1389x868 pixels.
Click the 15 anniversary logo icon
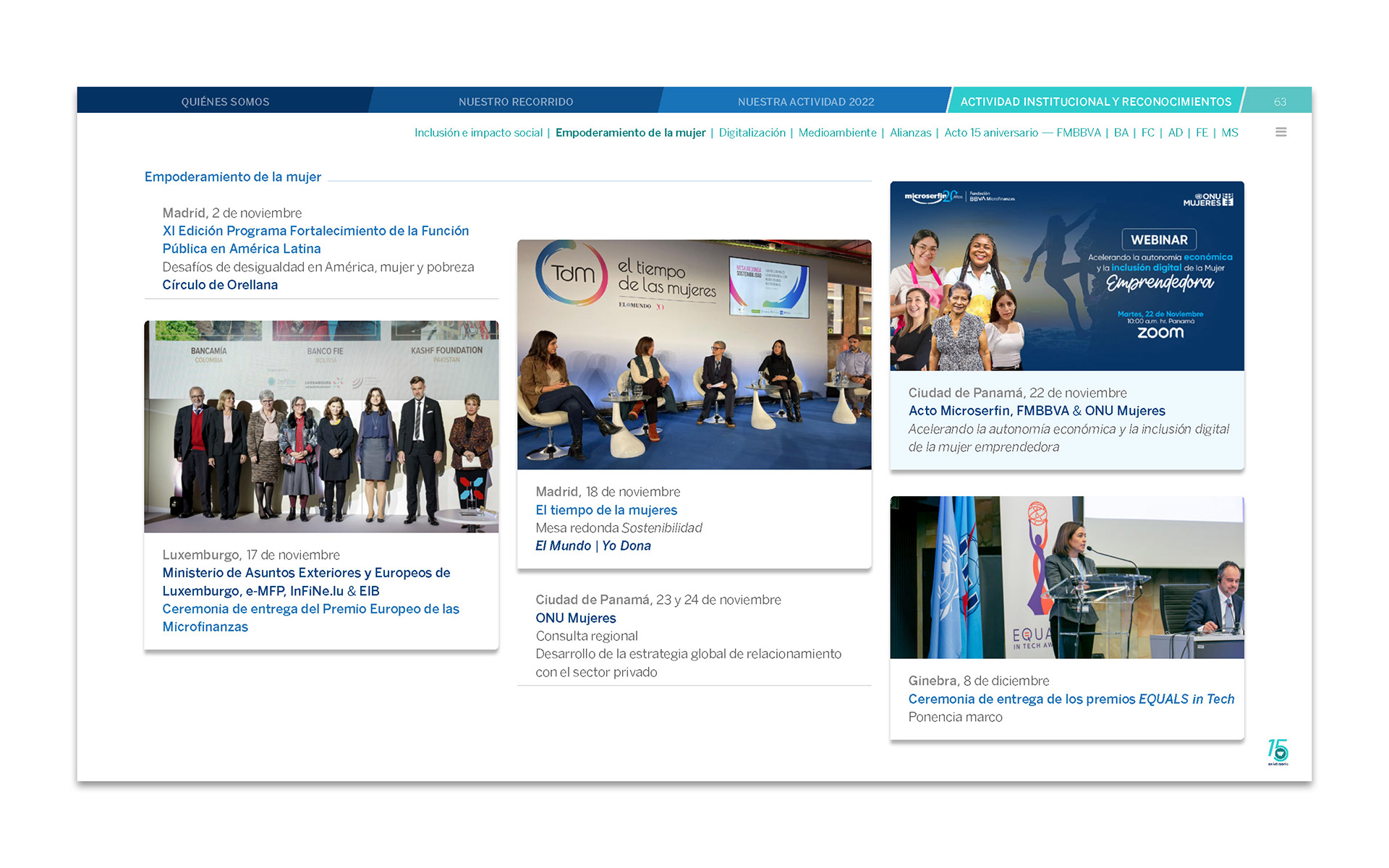tap(1278, 752)
